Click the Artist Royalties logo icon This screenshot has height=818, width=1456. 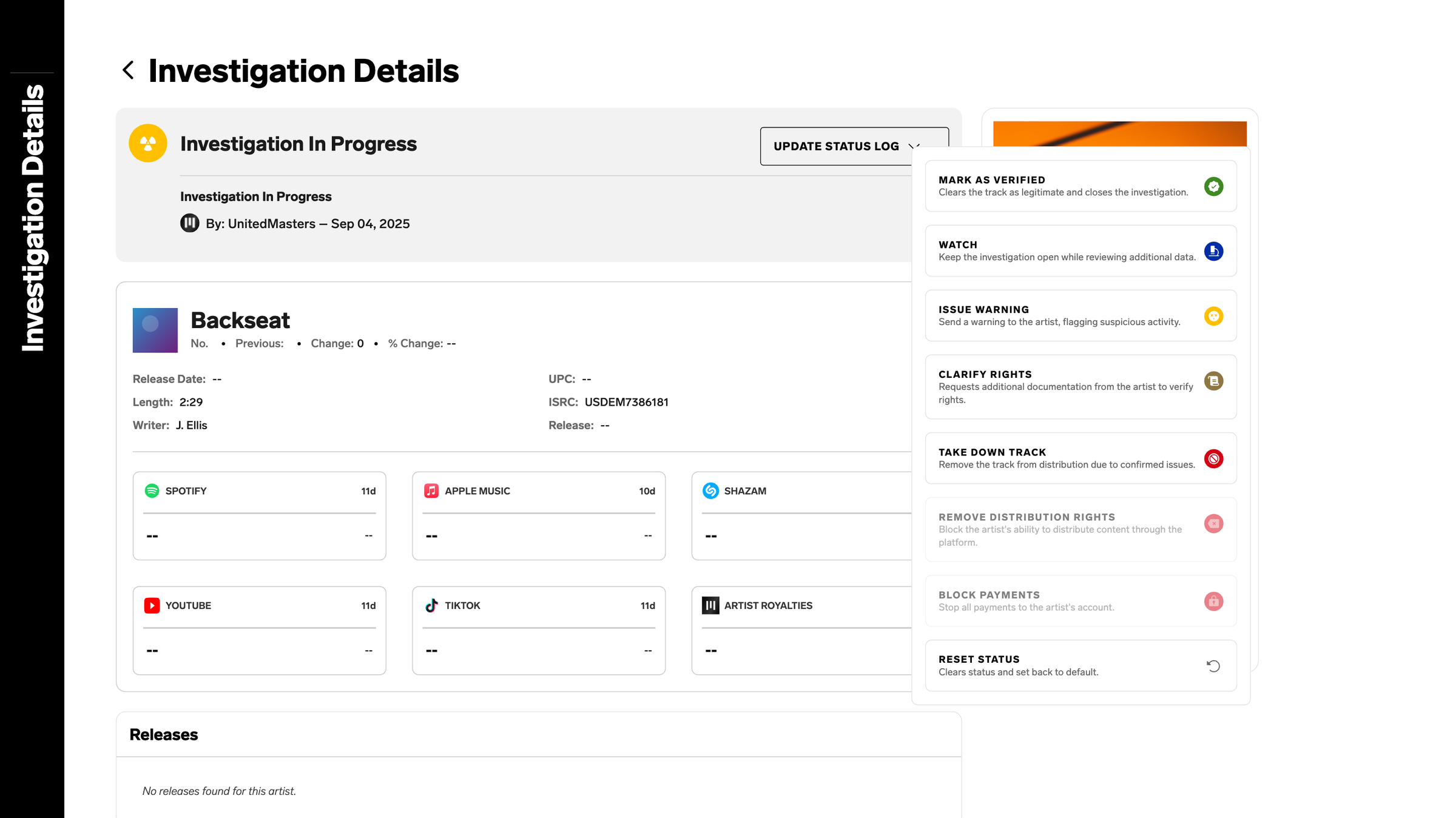point(710,605)
